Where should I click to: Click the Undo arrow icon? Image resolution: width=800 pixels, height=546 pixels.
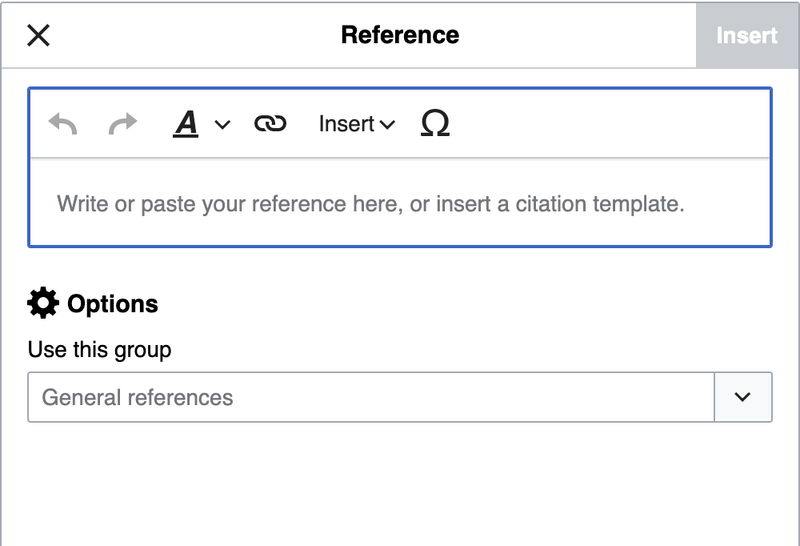pyautogui.click(x=63, y=124)
